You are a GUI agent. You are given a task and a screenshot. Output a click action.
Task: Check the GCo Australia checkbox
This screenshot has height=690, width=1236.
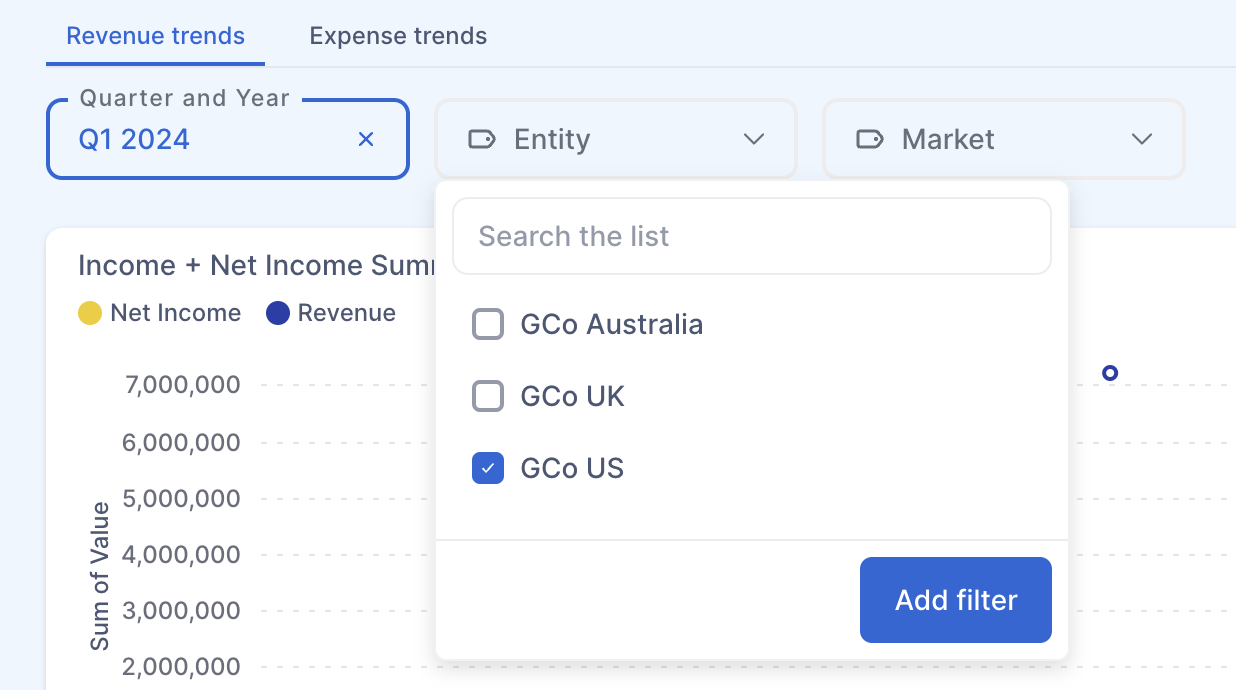(488, 325)
